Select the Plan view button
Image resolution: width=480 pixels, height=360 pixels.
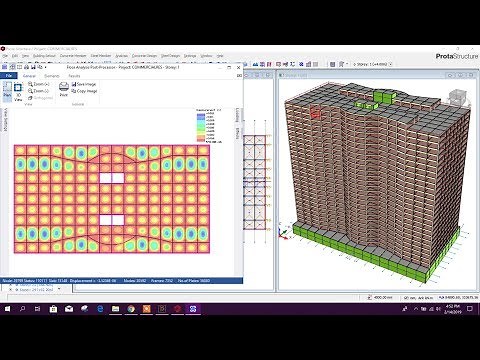[7, 91]
